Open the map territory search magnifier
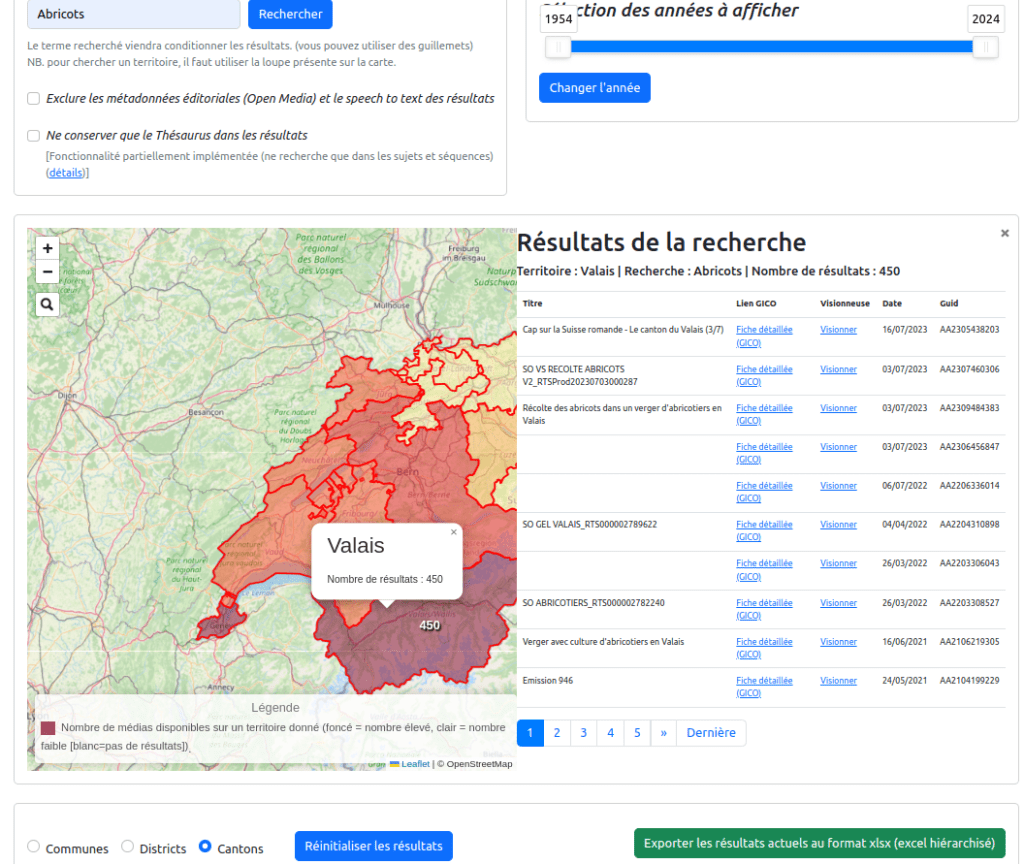 47,305
